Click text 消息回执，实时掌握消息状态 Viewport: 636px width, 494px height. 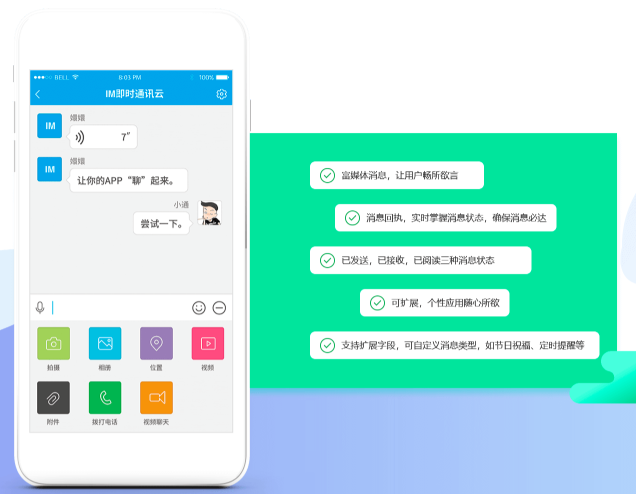point(425,218)
